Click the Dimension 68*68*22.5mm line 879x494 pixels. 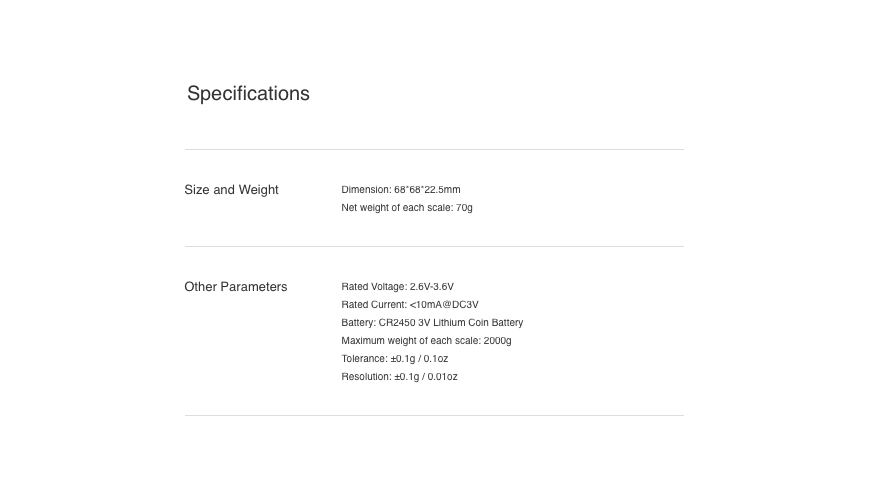401,190
